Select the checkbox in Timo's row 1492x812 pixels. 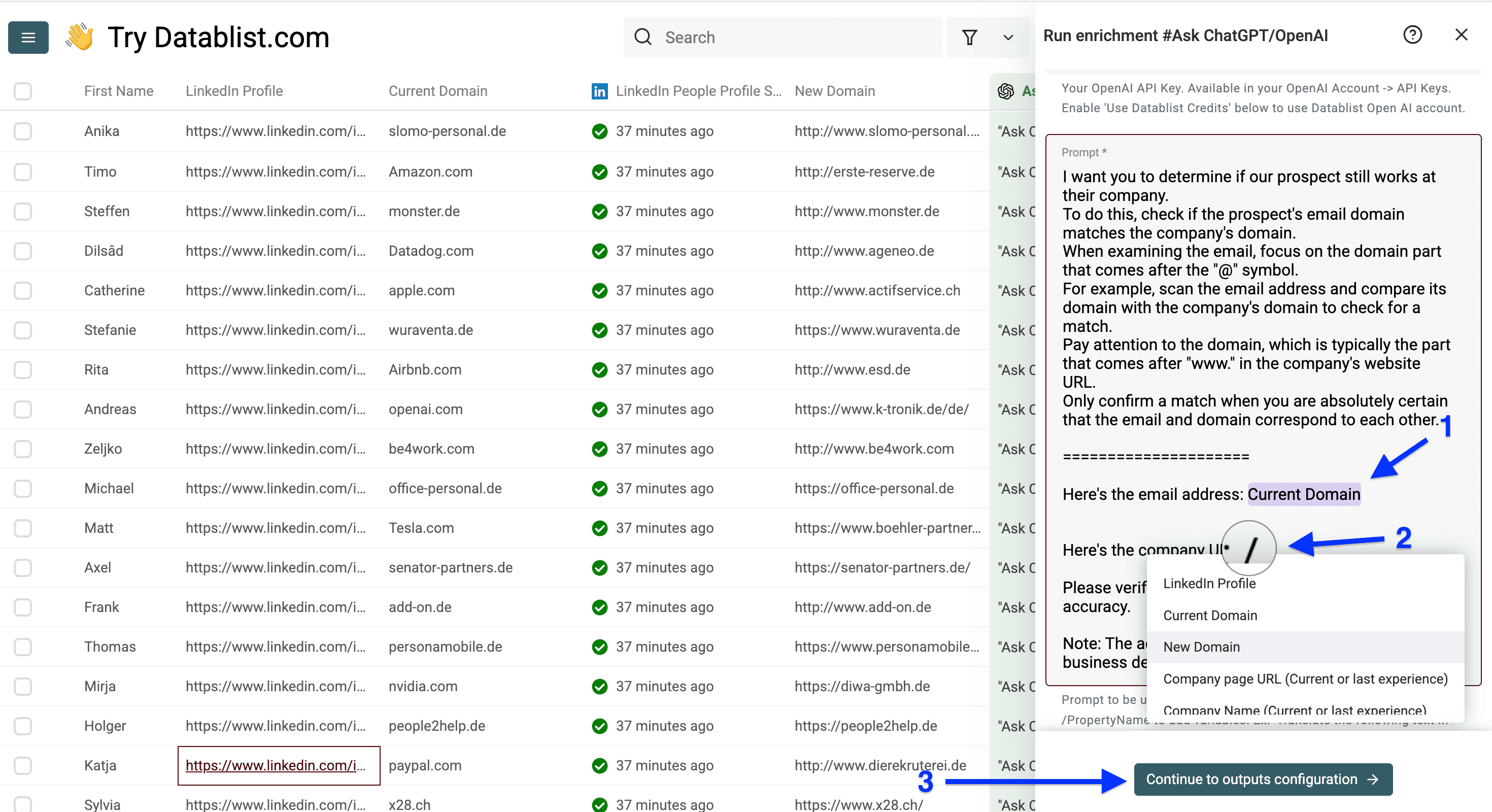coord(23,172)
